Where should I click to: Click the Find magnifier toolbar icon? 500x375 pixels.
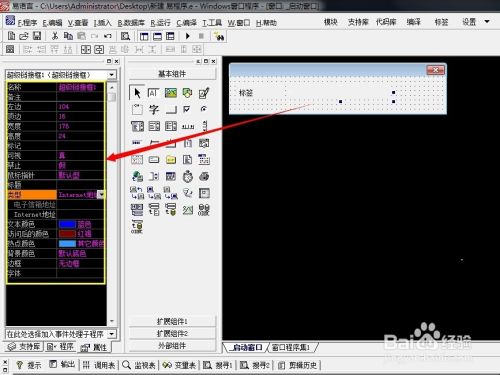tap(125, 36)
